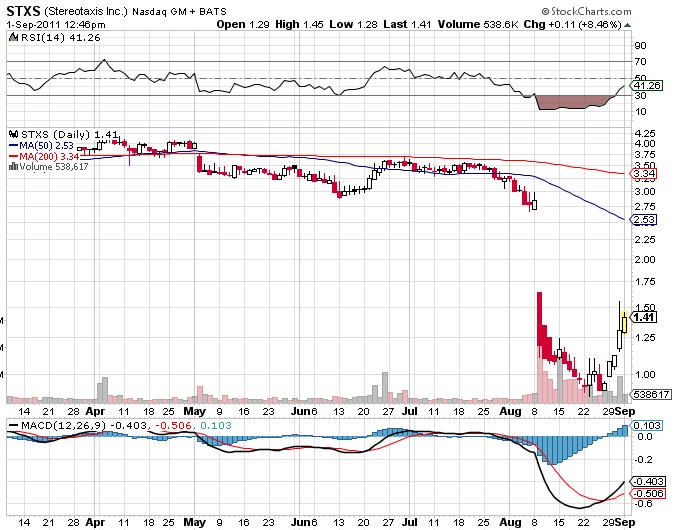Click the red 3.34 price tag on axis

643,174
